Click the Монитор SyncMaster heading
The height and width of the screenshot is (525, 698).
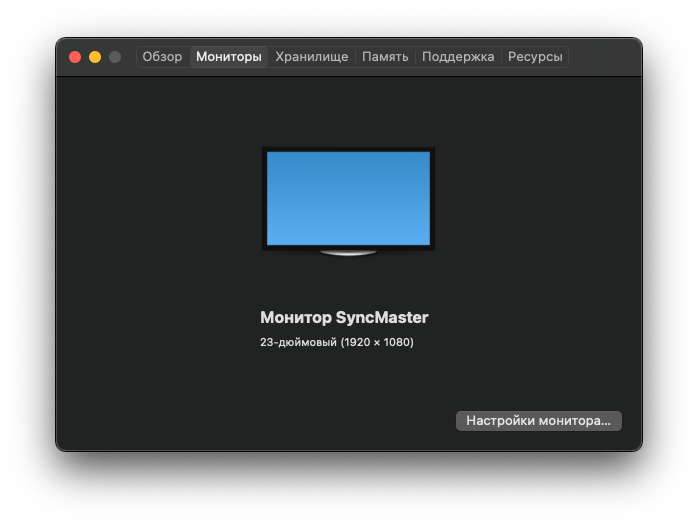(x=344, y=318)
